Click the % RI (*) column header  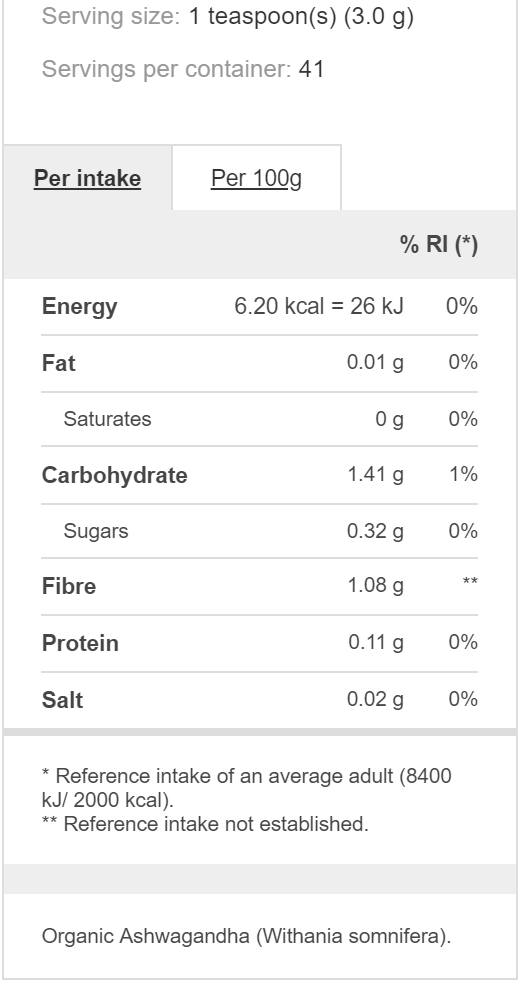439,244
